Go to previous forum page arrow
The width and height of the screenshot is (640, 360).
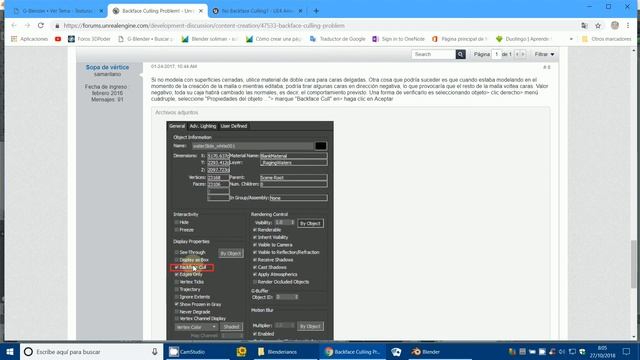click(x=517, y=54)
